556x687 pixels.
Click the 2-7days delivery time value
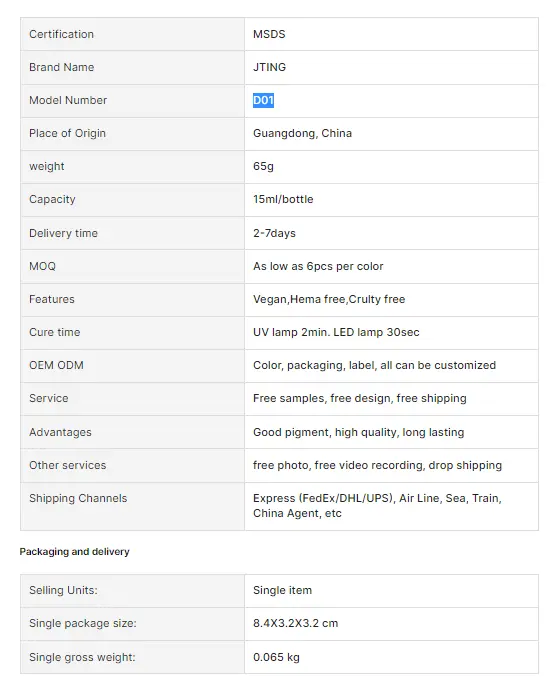click(274, 233)
